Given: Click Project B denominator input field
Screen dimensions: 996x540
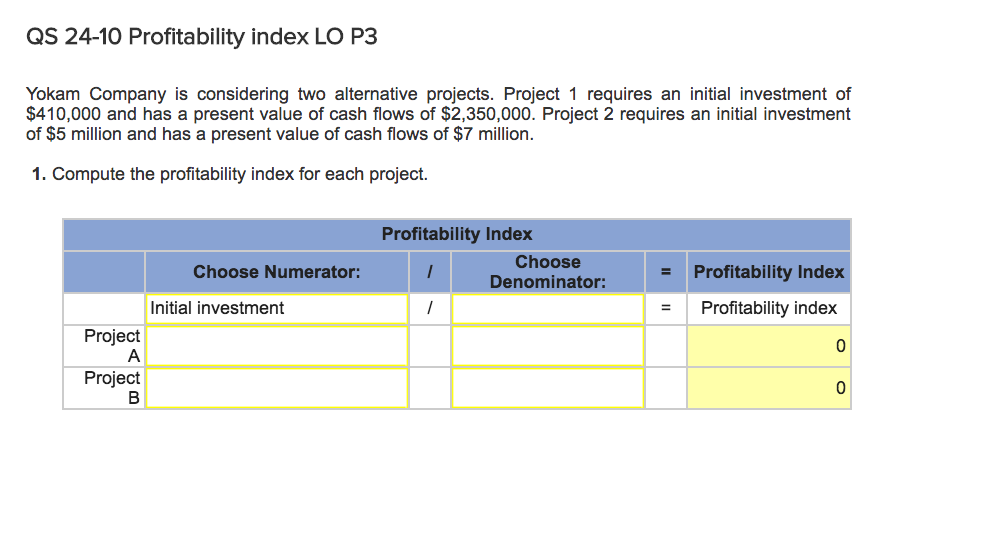Looking at the screenshot, I should (547, 388).
